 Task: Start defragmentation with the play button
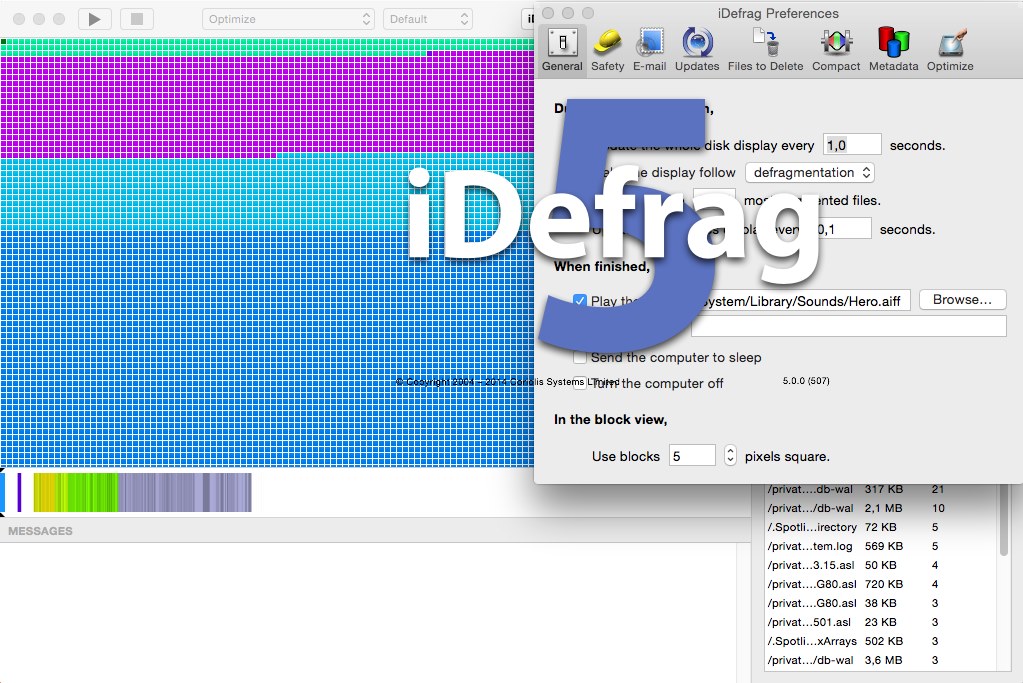pos(95,19)
